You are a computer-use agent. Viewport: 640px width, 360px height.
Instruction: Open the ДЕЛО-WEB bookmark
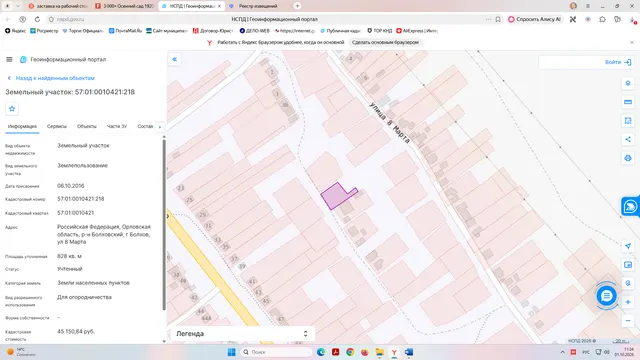pyautogui.click(x=255, y=31)
